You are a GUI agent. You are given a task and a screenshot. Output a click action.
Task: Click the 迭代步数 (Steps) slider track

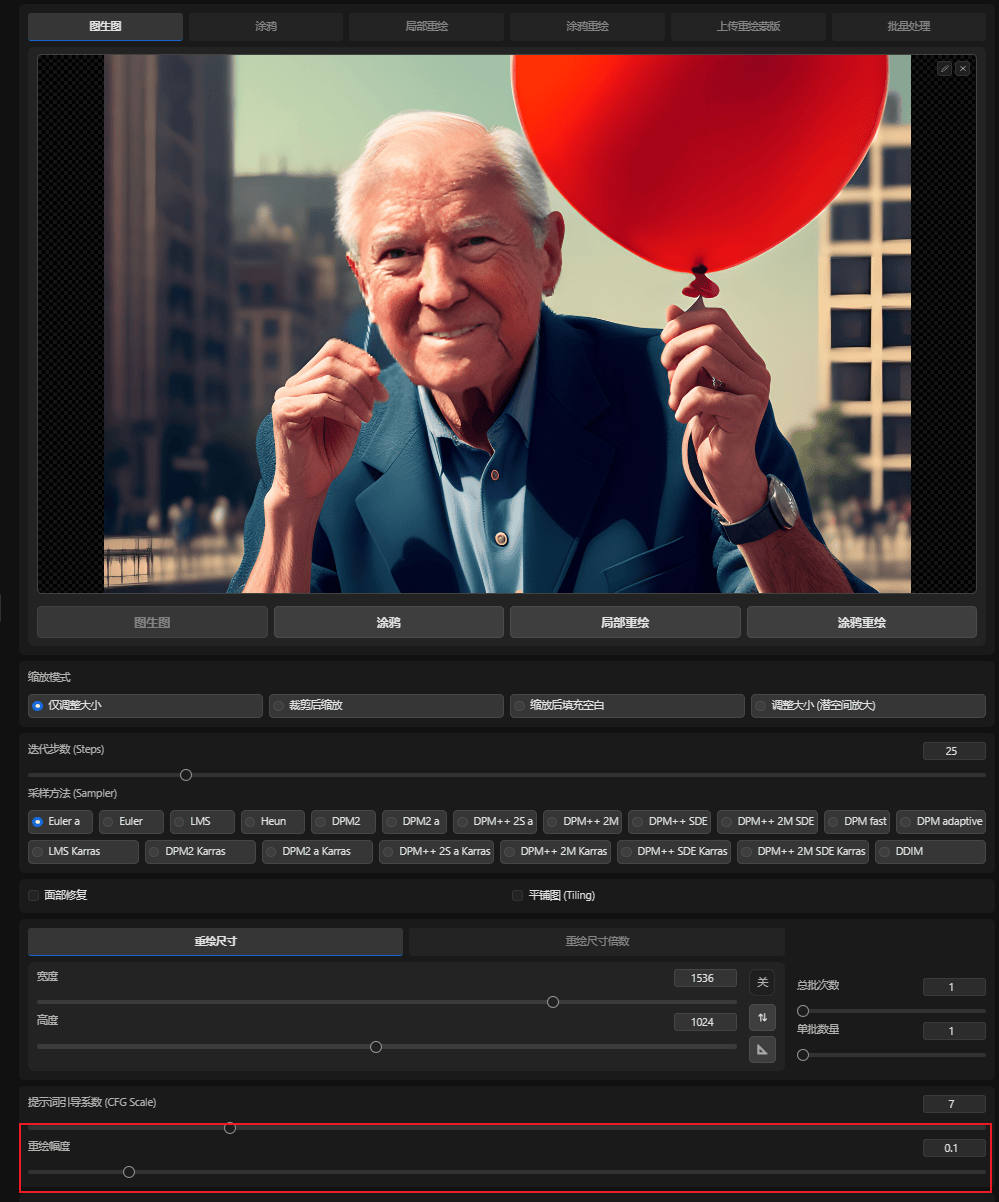click(x=506, y=775)
